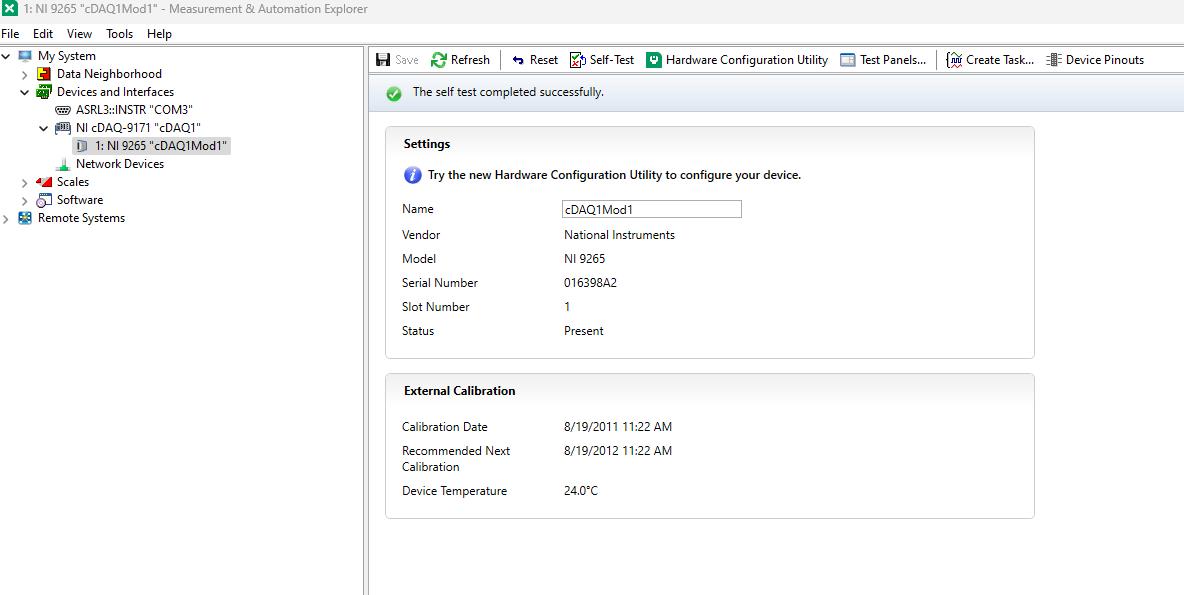Click the External Calibration heading
This screenshot has height=595, width=1184.
tap(460, 391)
